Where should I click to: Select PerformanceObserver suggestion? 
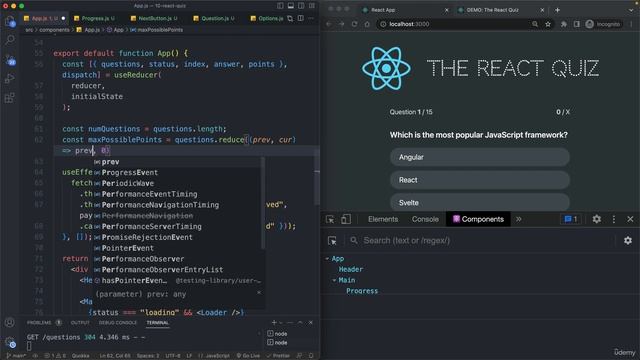pos(178,259)
